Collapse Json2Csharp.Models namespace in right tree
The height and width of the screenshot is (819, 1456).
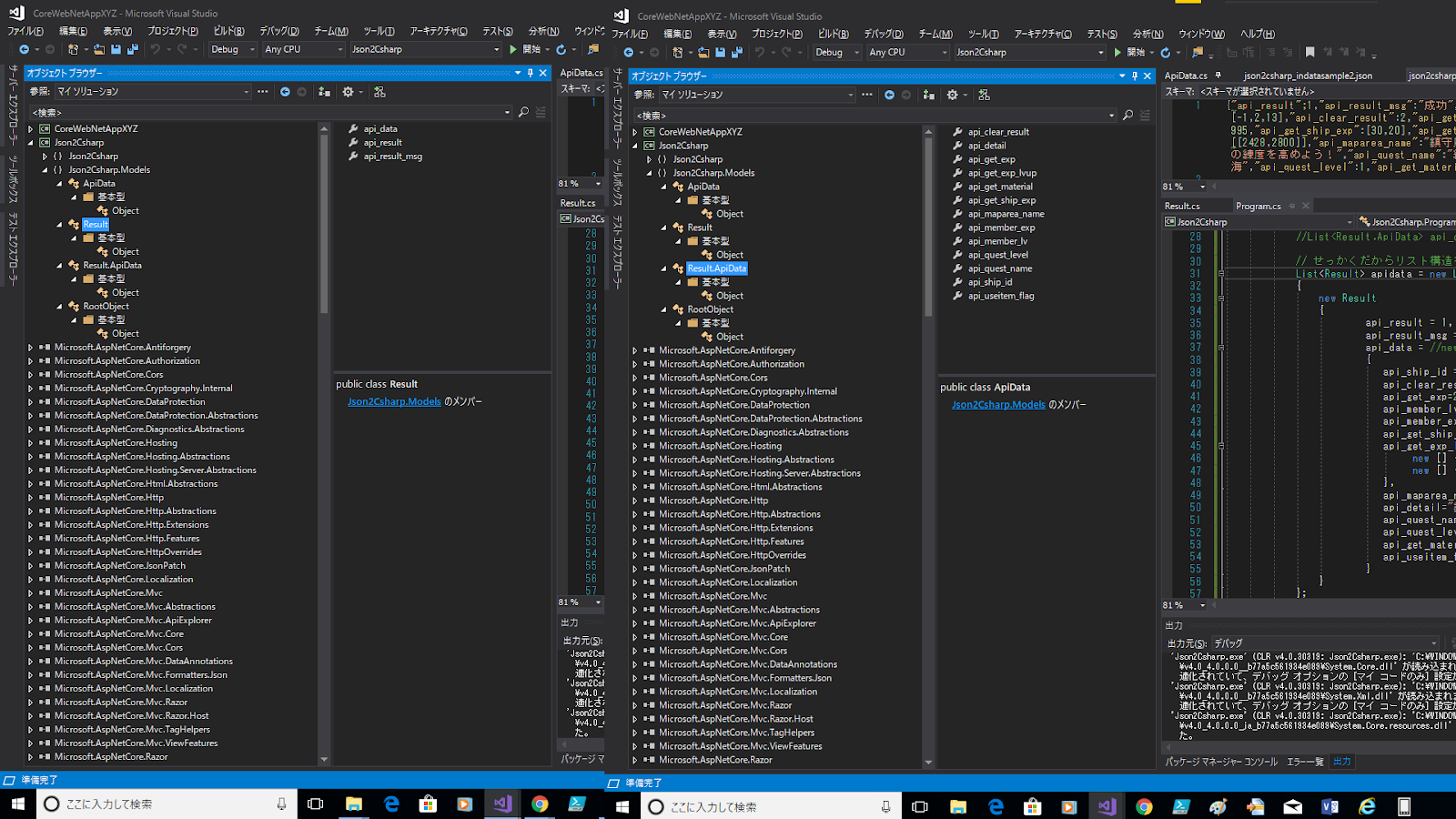coord(650,173)
